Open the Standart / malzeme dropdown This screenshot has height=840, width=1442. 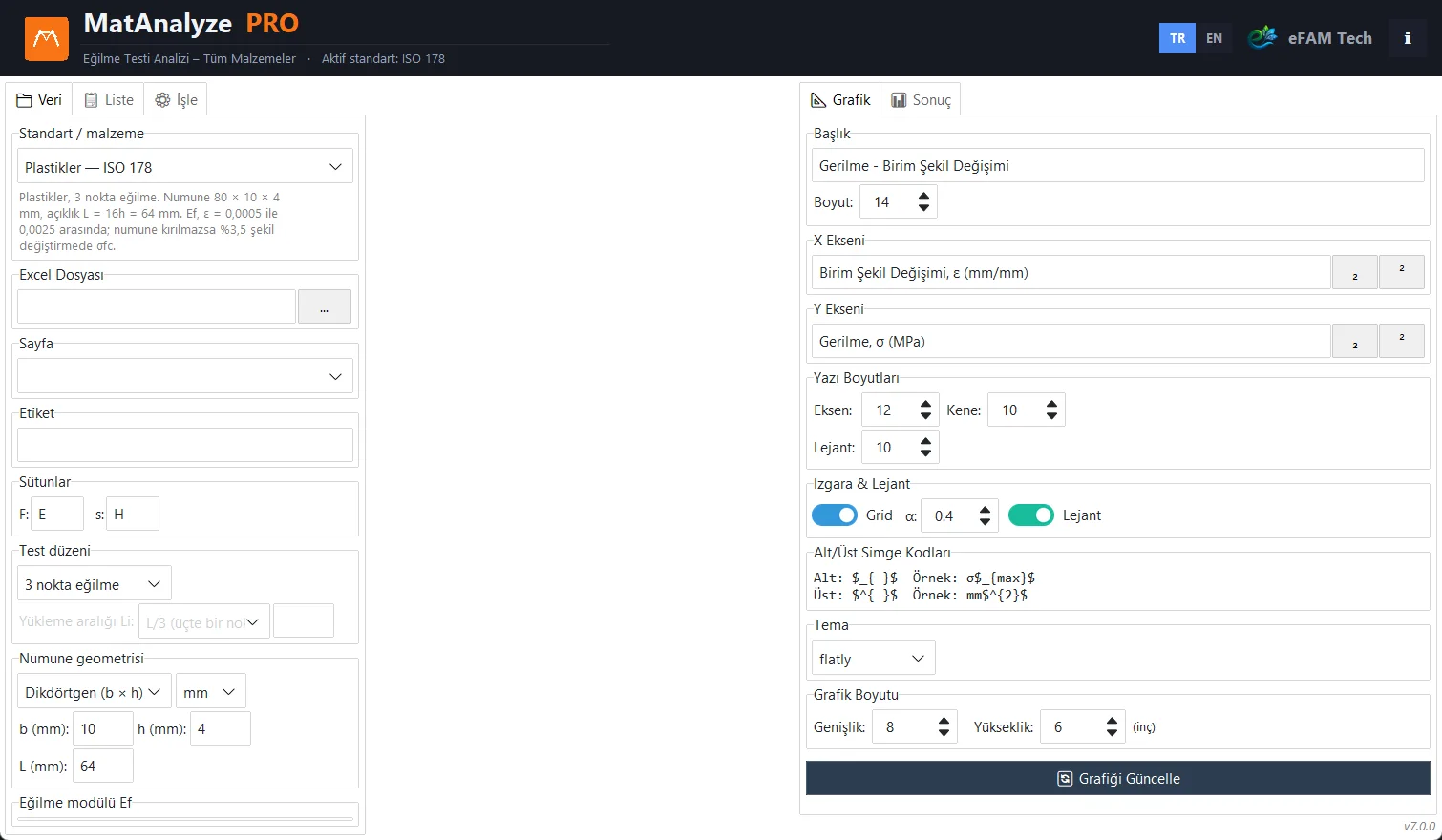[185, 167]
